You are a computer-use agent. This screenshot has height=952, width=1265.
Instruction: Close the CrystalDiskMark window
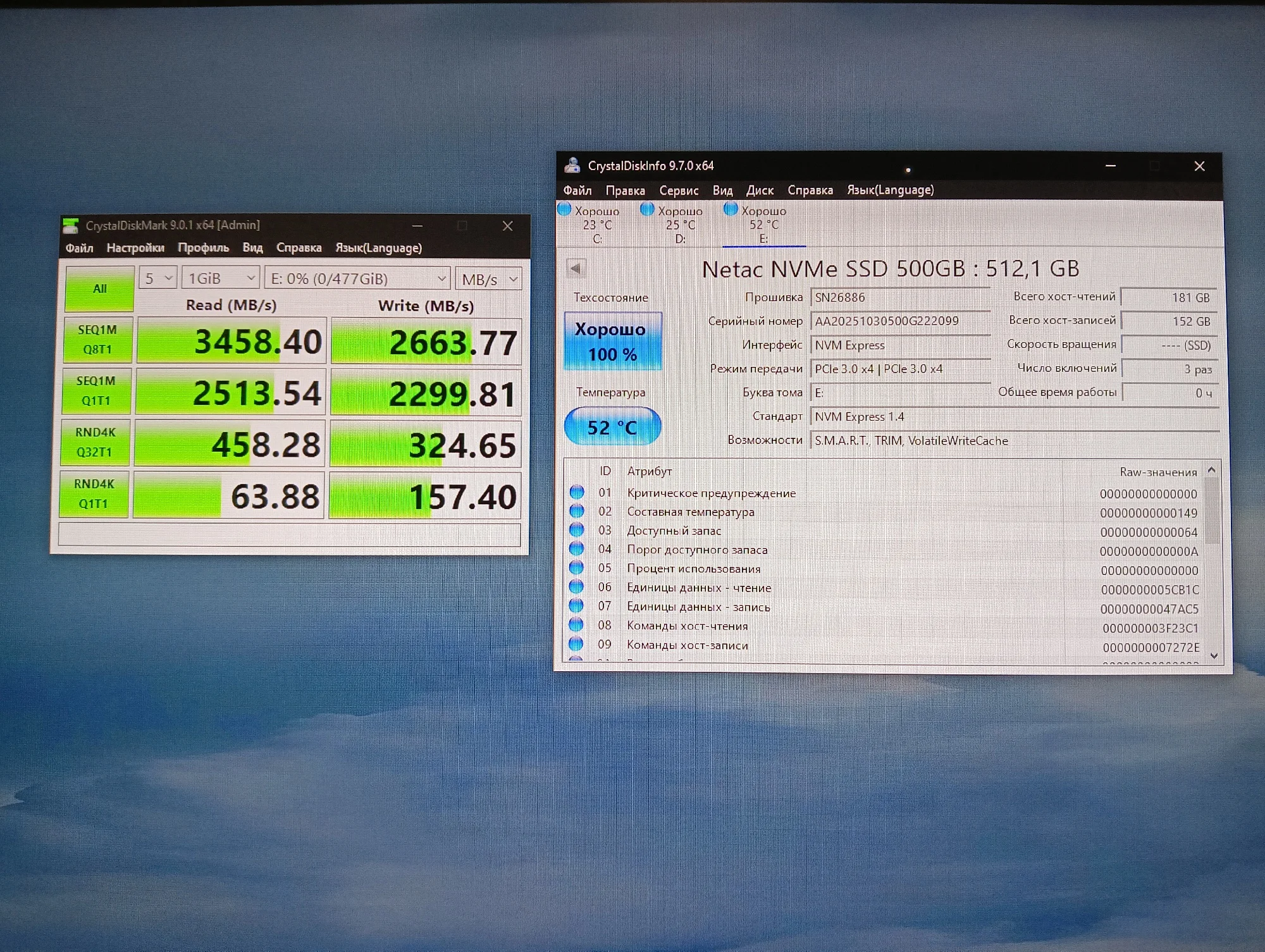pyautogui.click(x=507, y=226)
